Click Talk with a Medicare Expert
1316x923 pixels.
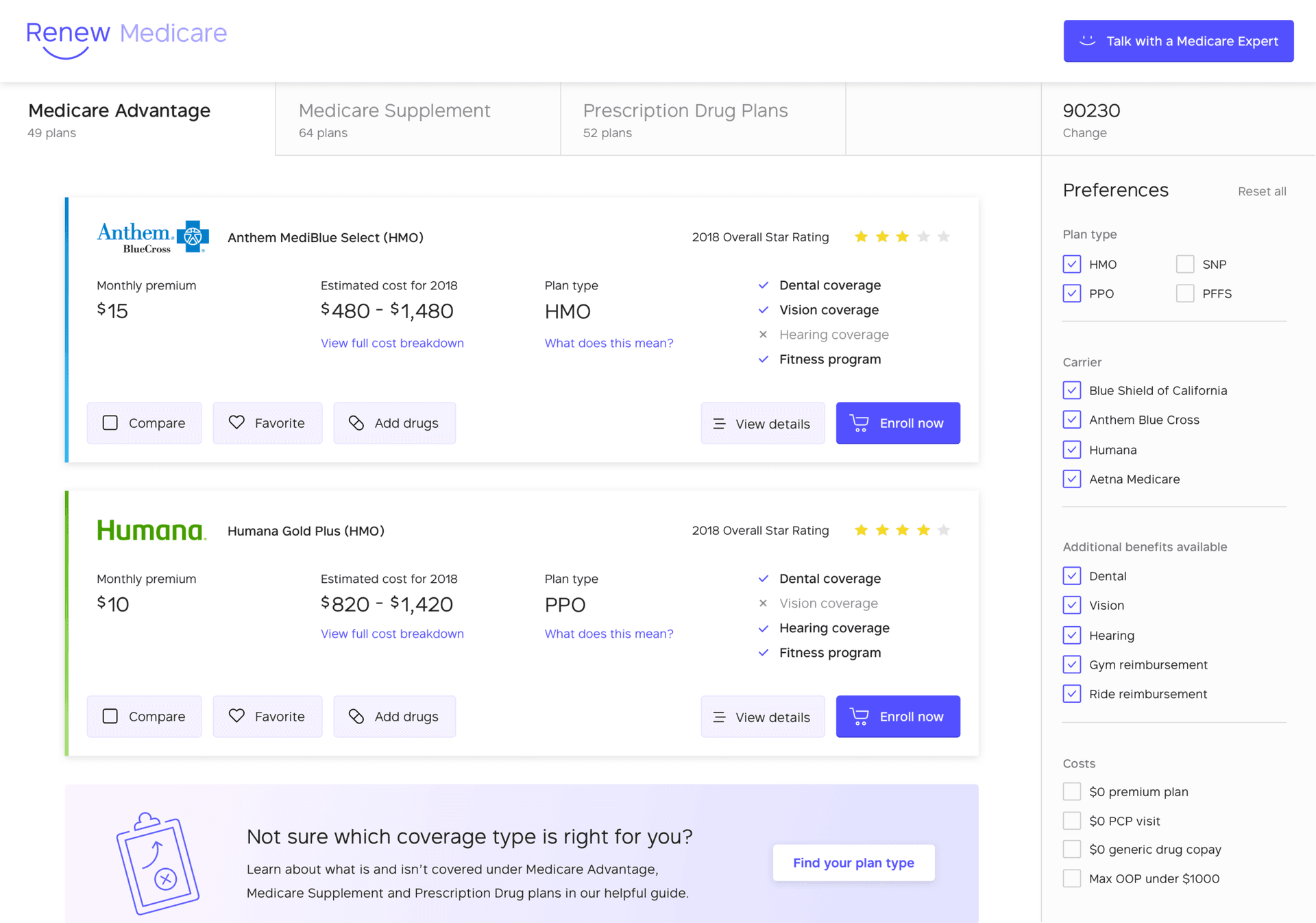click(x=1178, y=41)
